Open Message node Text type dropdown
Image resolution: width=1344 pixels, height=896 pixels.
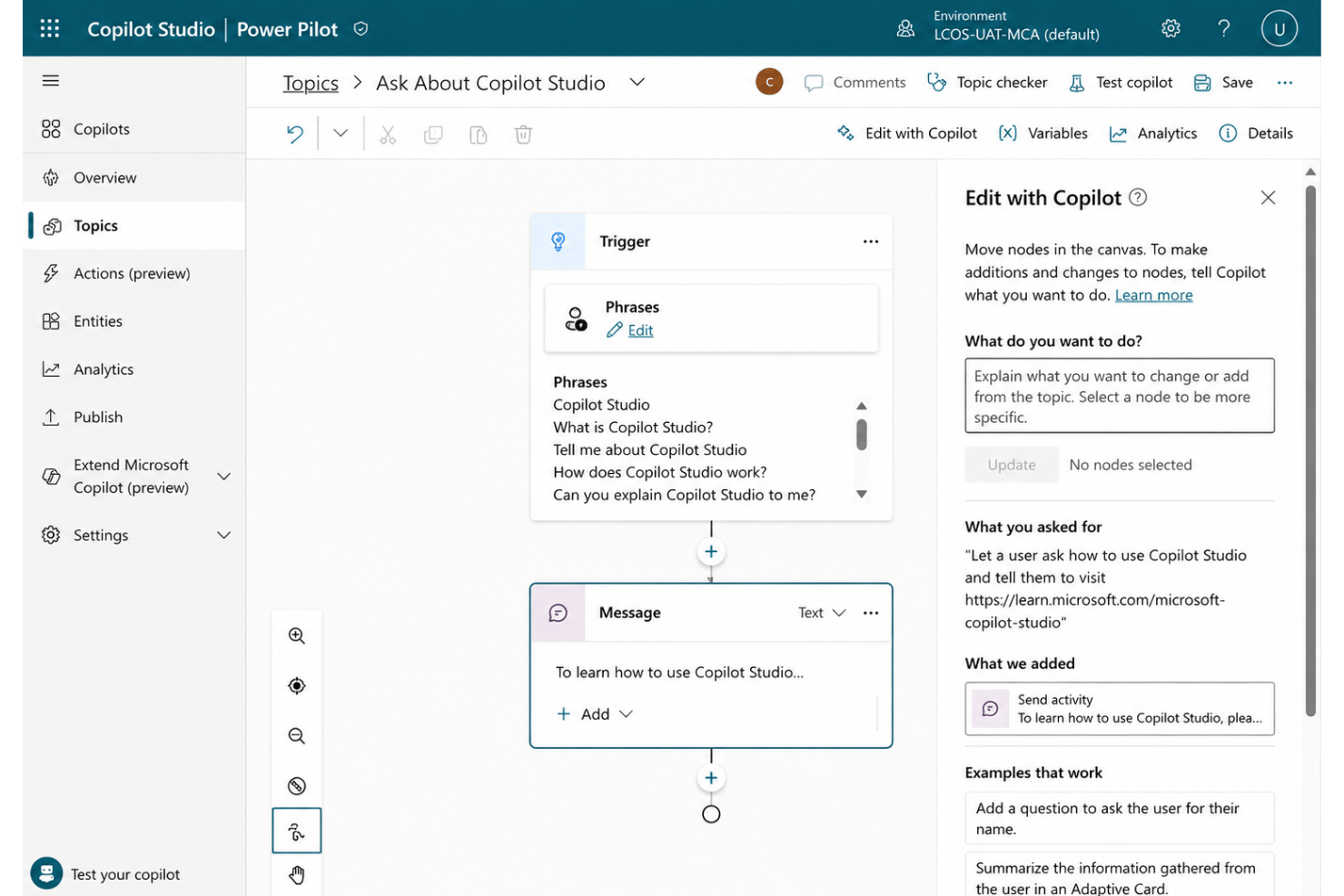point(822,613)
